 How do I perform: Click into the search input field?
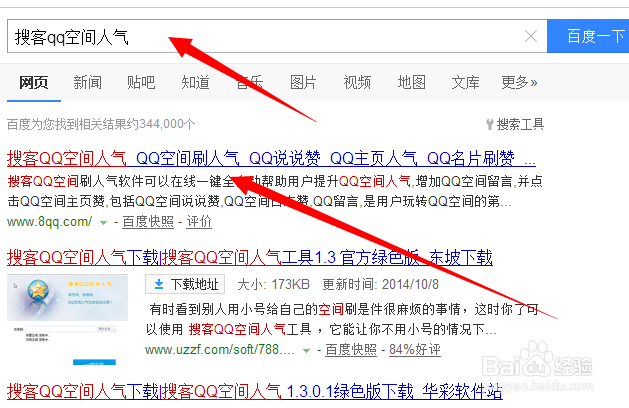260,37
